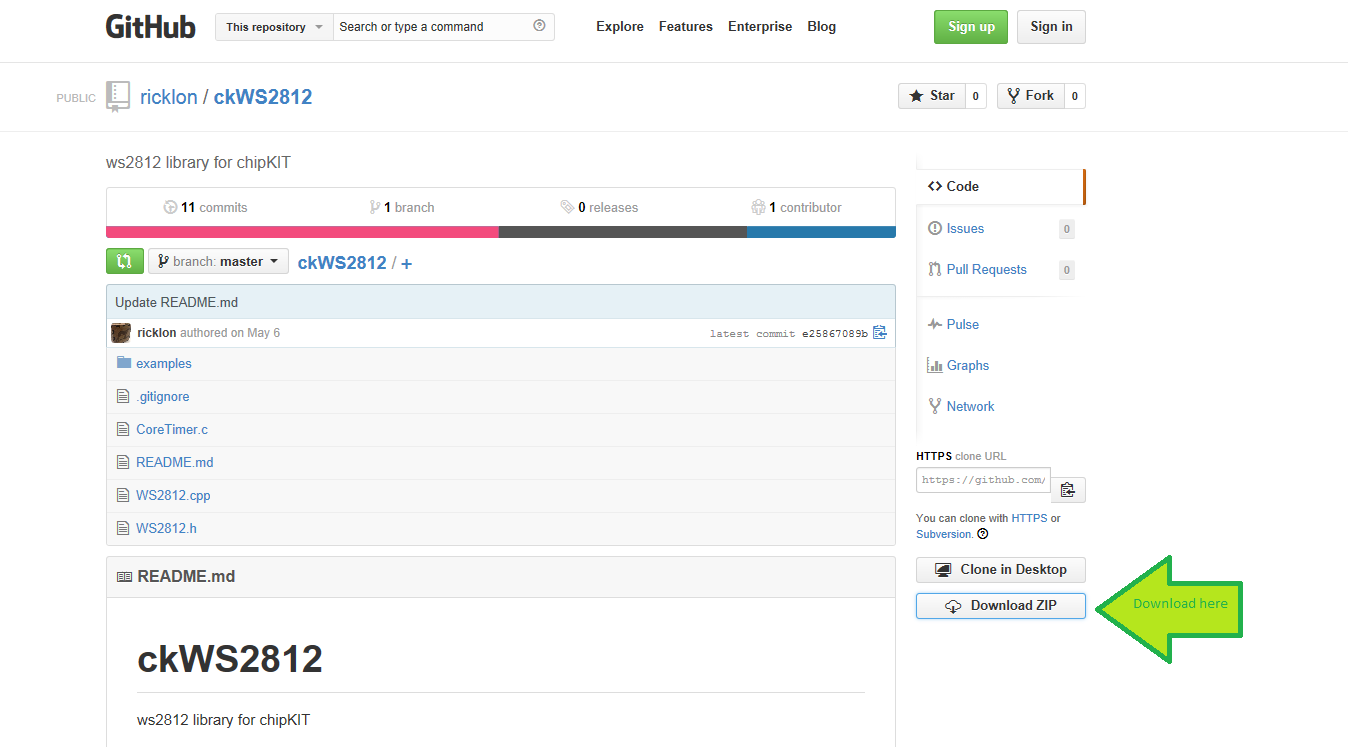
Task: Click the green Sign up button
Action: tap(971, 27)
